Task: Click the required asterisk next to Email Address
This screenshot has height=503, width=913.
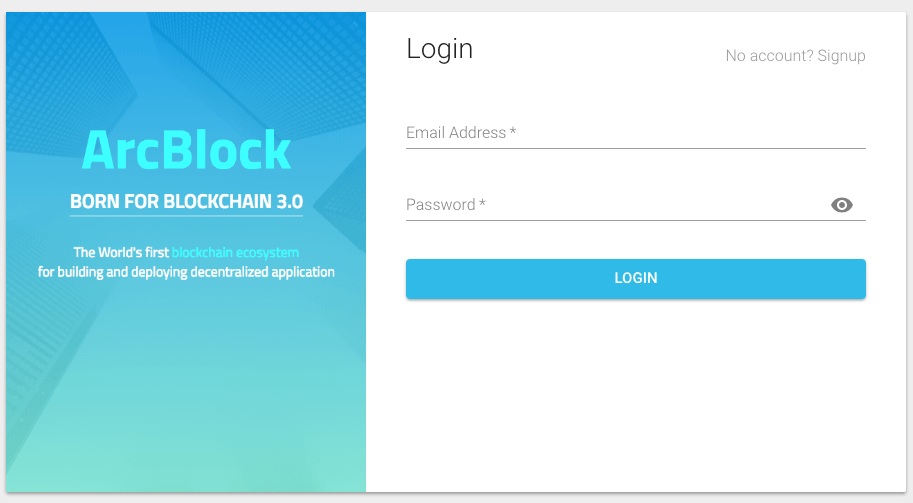Action: coord(513,132)
